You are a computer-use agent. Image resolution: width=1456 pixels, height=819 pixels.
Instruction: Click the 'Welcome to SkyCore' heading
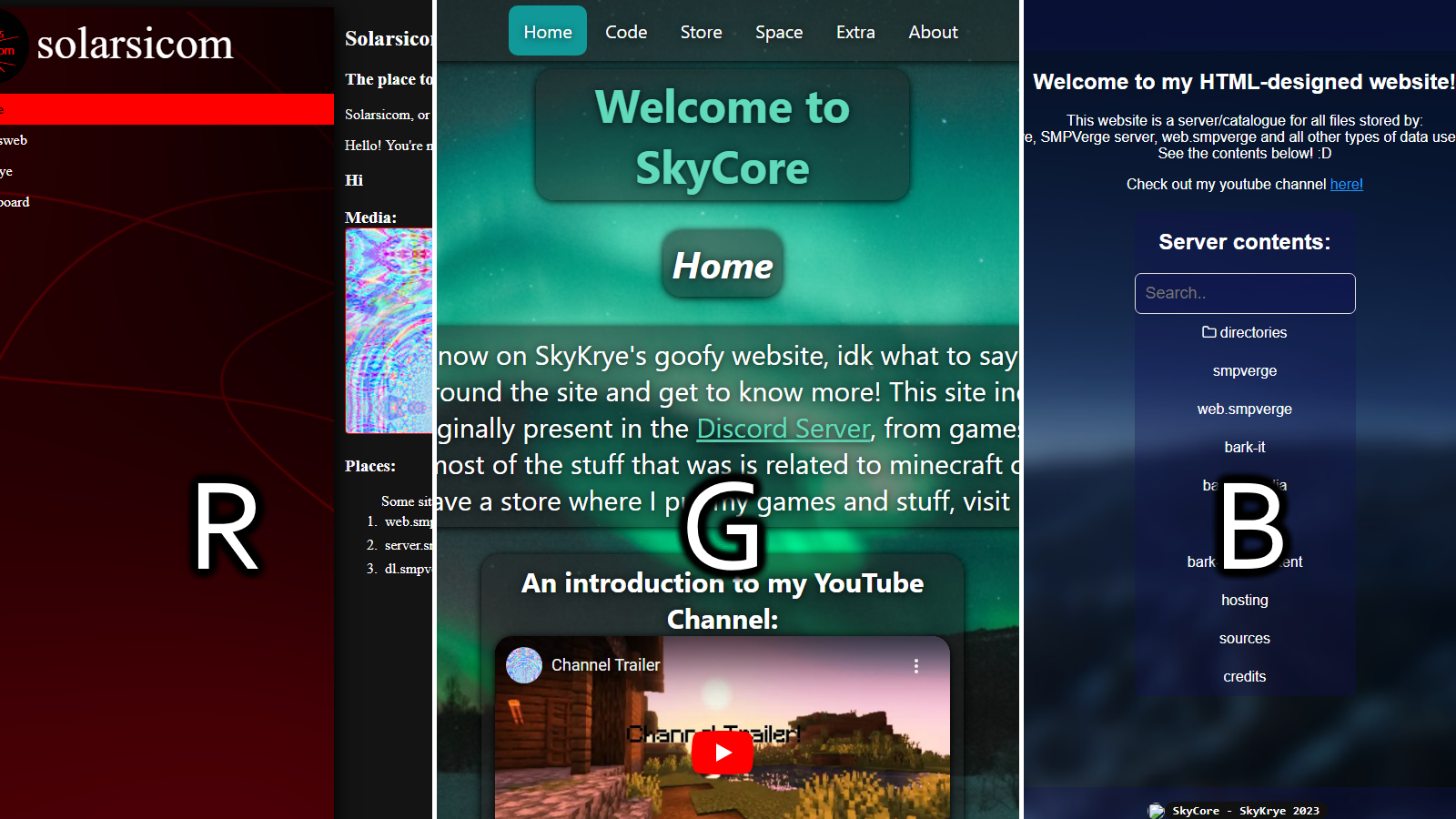coord(723,136)
